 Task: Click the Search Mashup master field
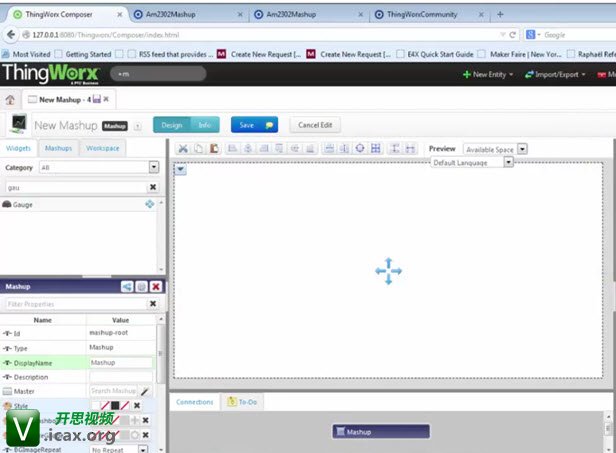(x=114, y=391)
